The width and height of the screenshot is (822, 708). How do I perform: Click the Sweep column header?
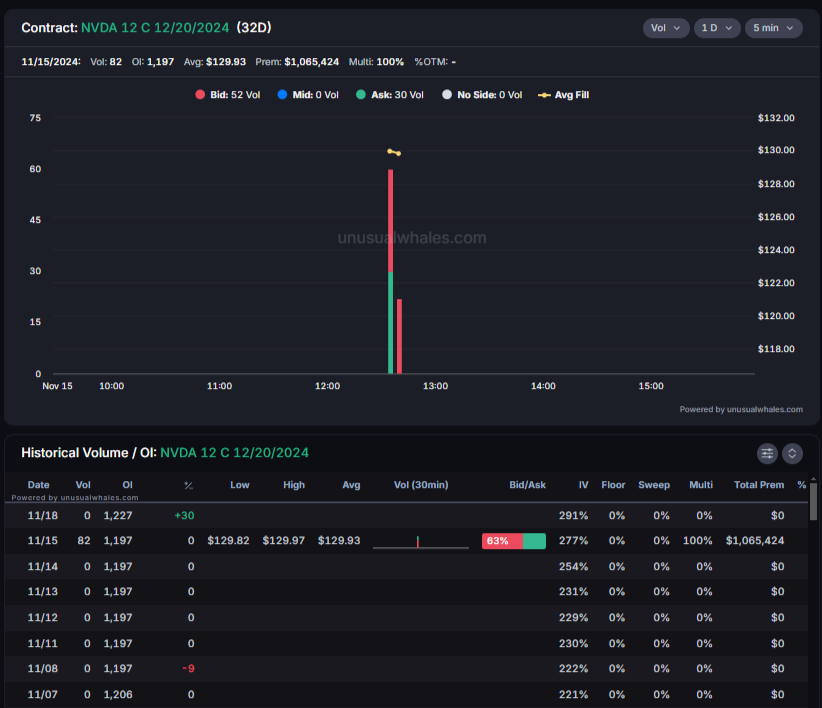654,485
